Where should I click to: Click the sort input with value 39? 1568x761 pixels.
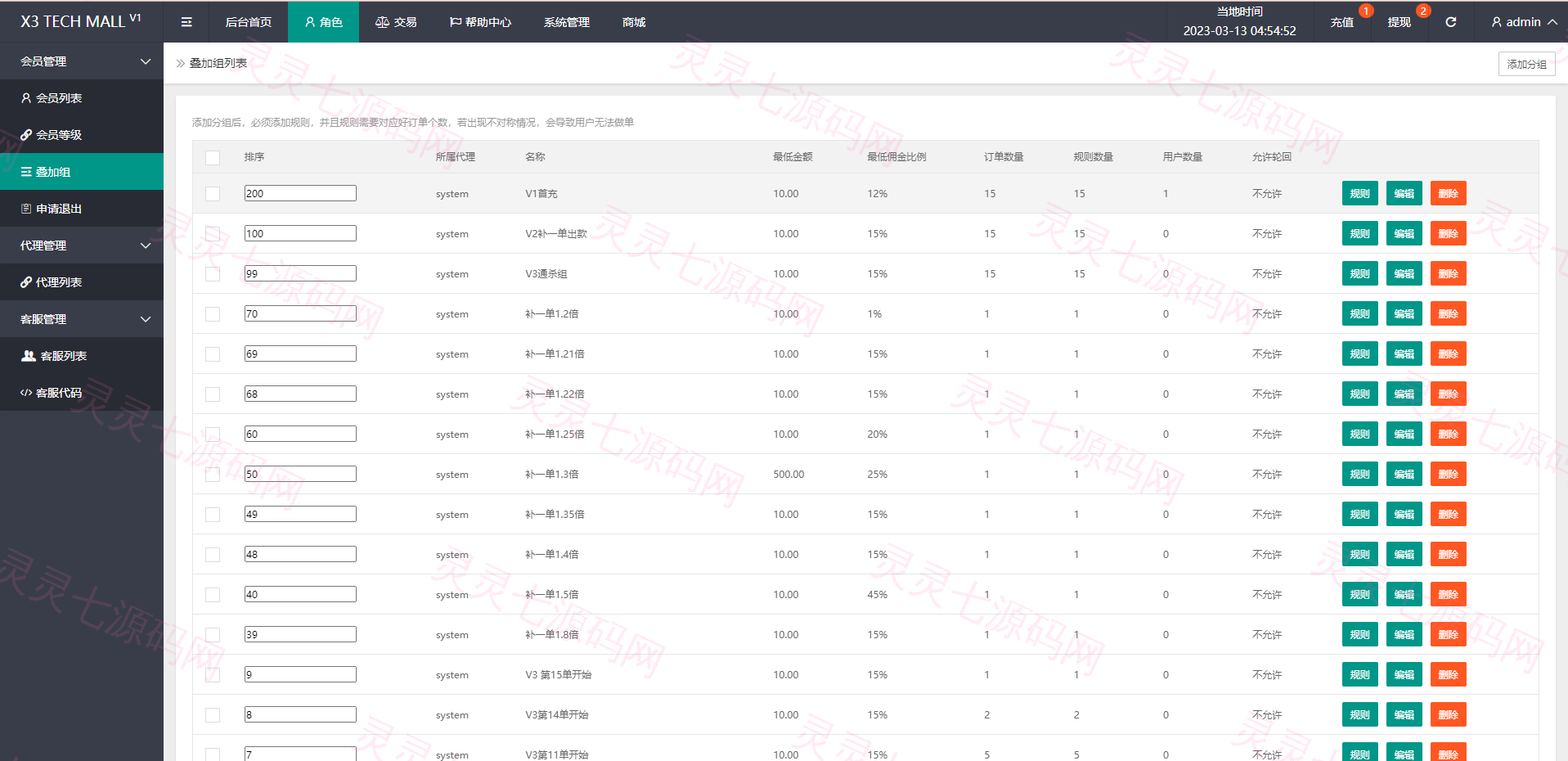(x=300, y=634)
